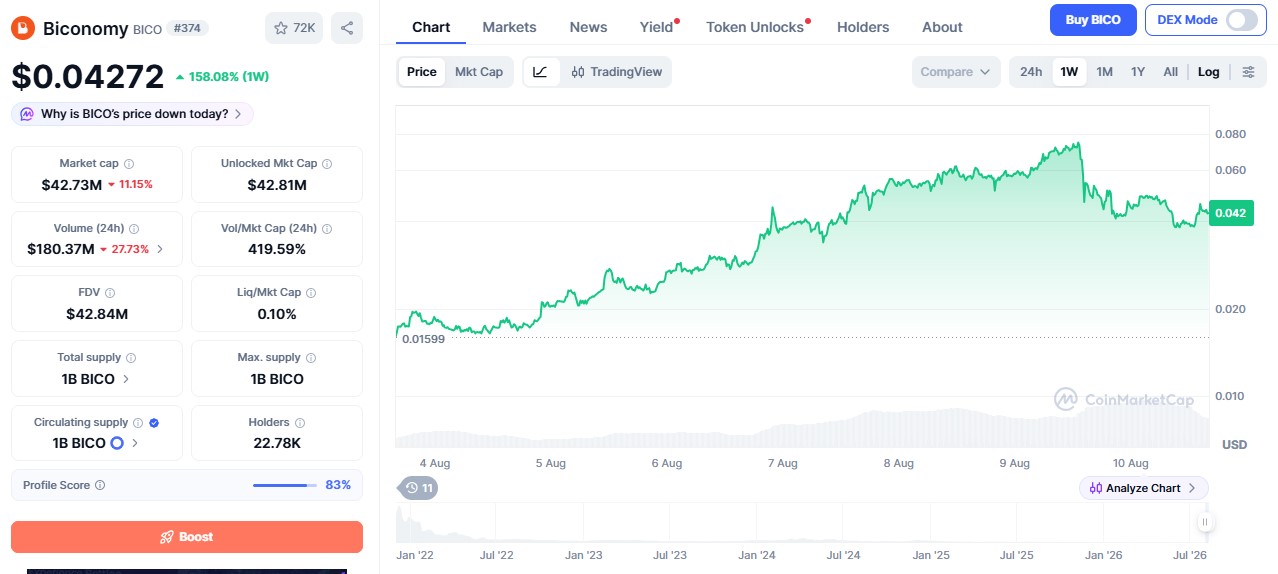The height and width of the screenshot is (574, 1278).
Task: Click info icon next to Holders
Action: click(x=300, y=422)
